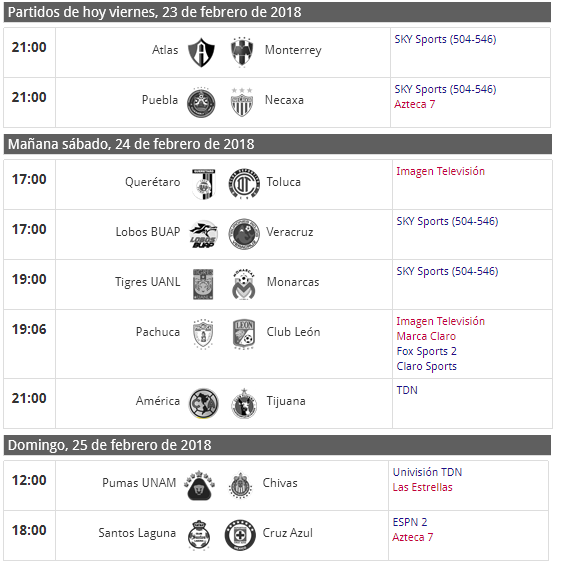Image resolution: width=561 pixels, height=563 pixels.
Task: Click the Tijuana team crest
Action: click(244, 403)
